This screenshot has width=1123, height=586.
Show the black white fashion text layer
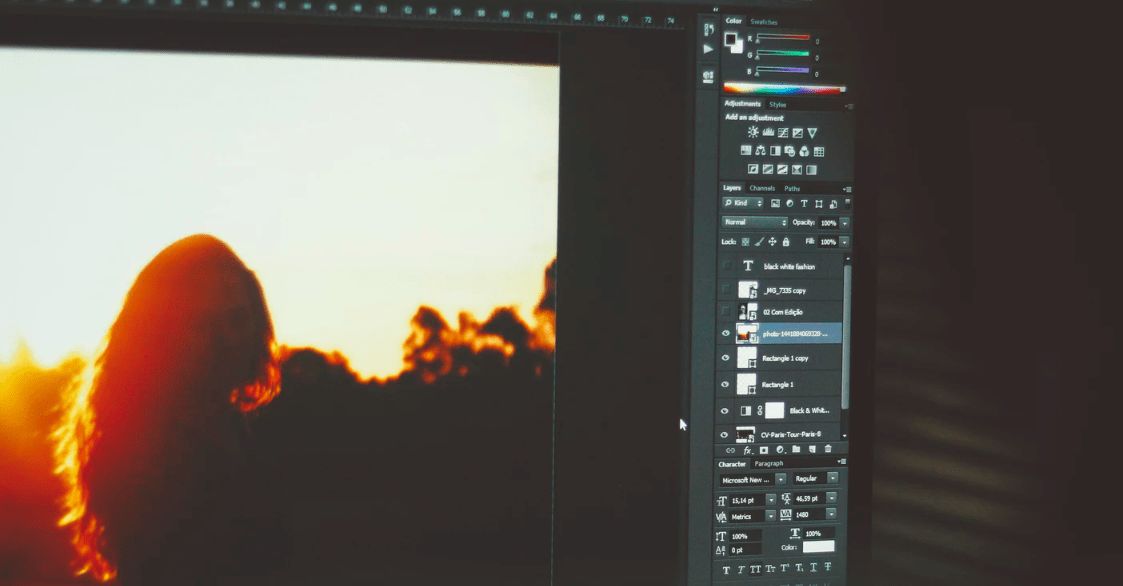726,266
